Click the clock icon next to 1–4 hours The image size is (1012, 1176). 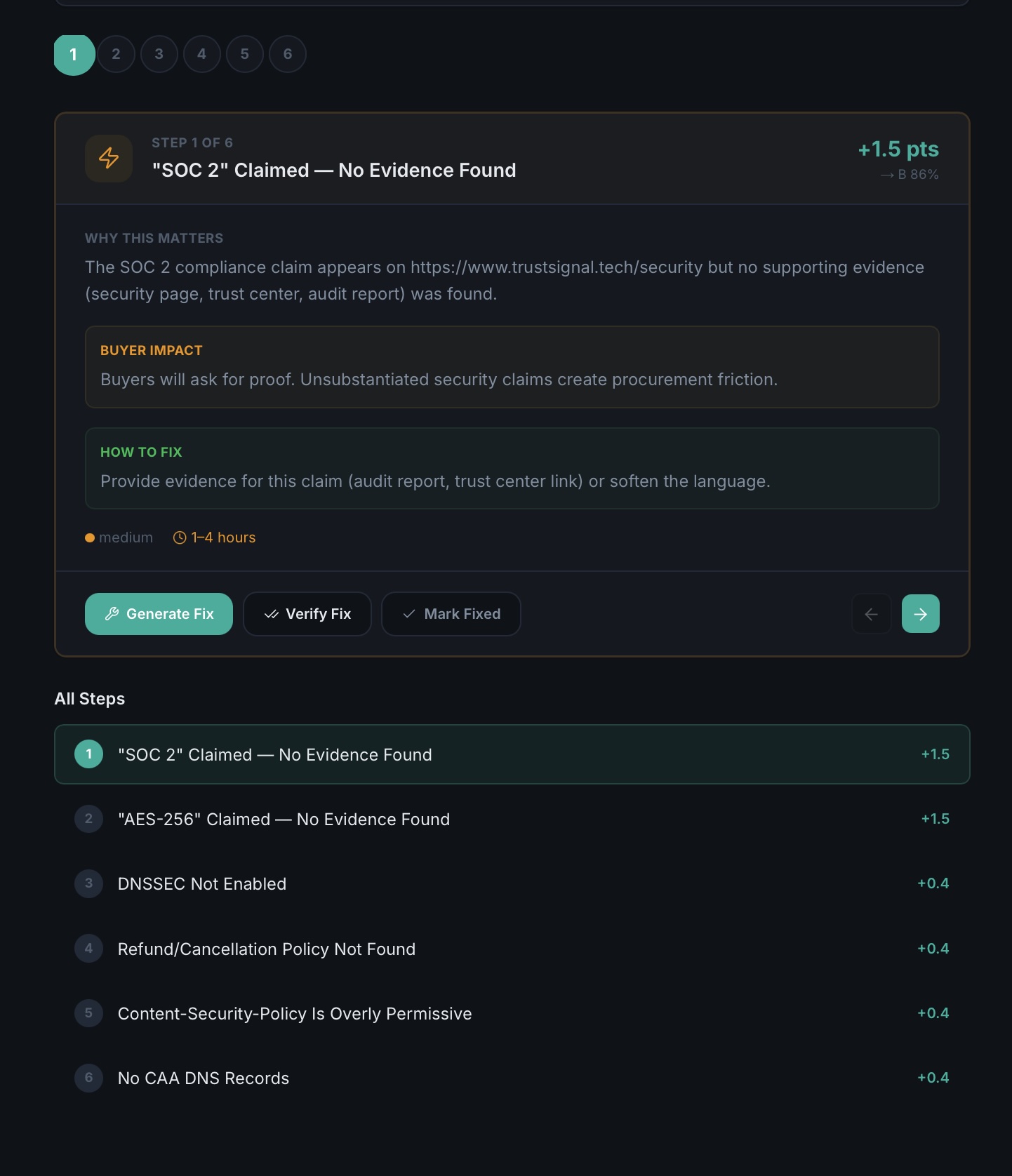[x=180, y=537]
